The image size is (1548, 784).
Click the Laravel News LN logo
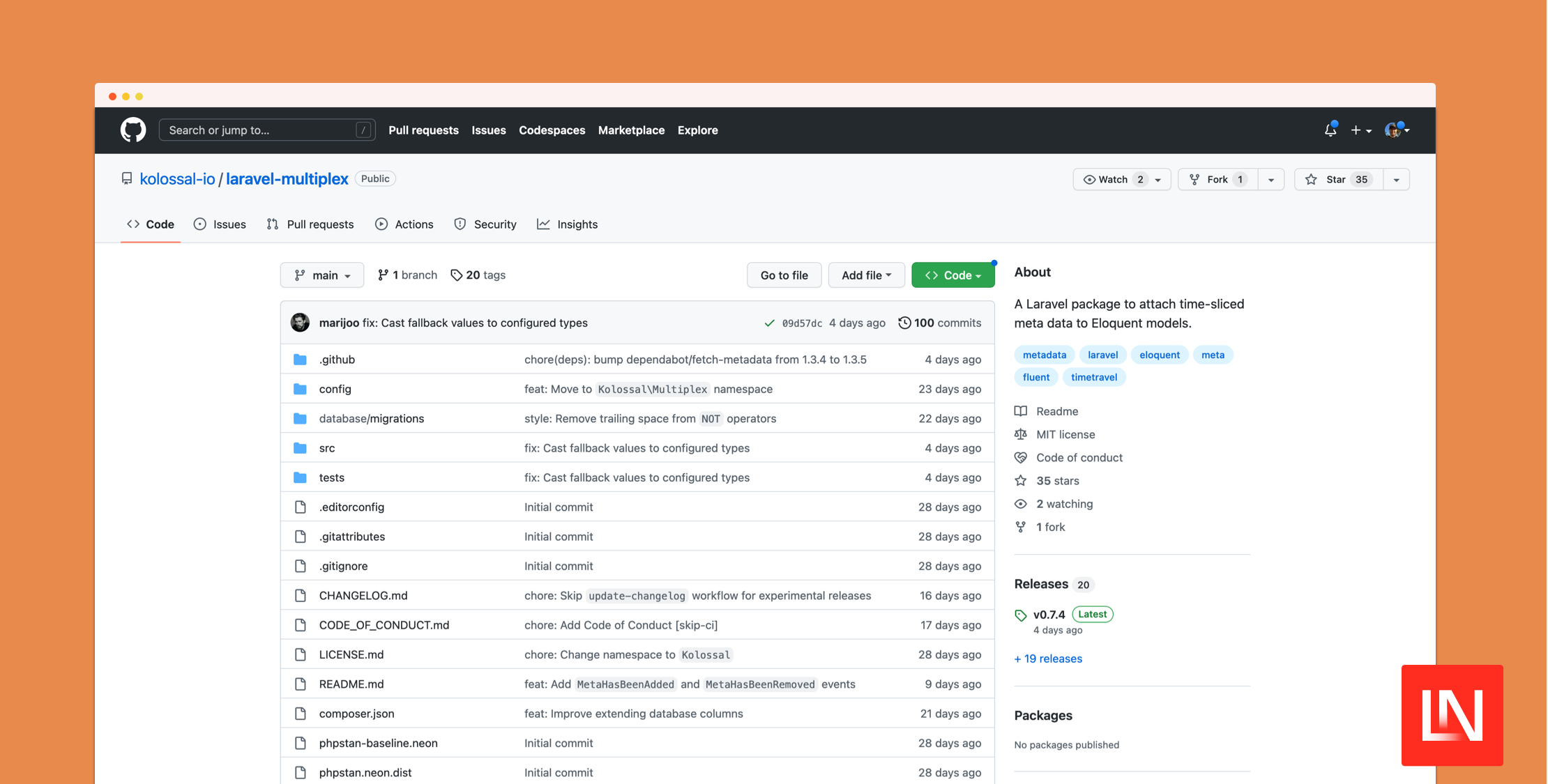[x=1452, y=715]
